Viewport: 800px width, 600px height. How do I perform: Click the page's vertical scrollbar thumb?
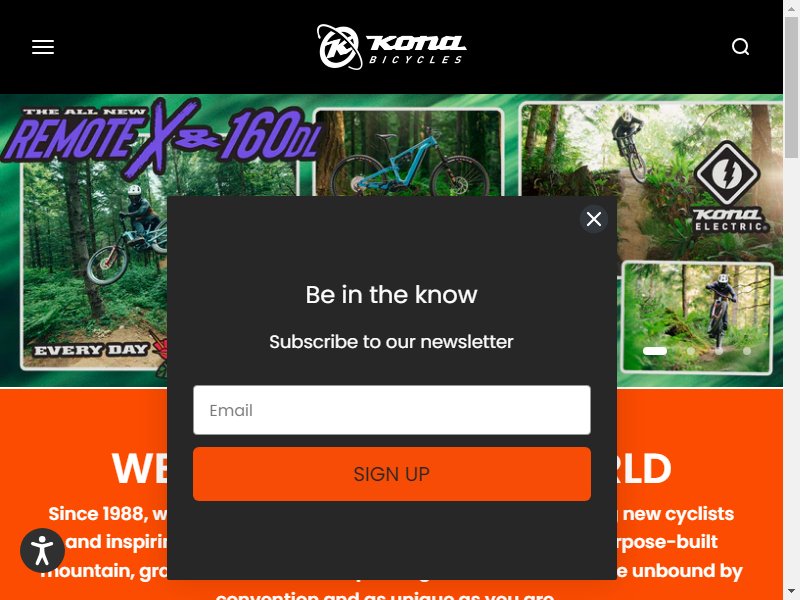791,87
